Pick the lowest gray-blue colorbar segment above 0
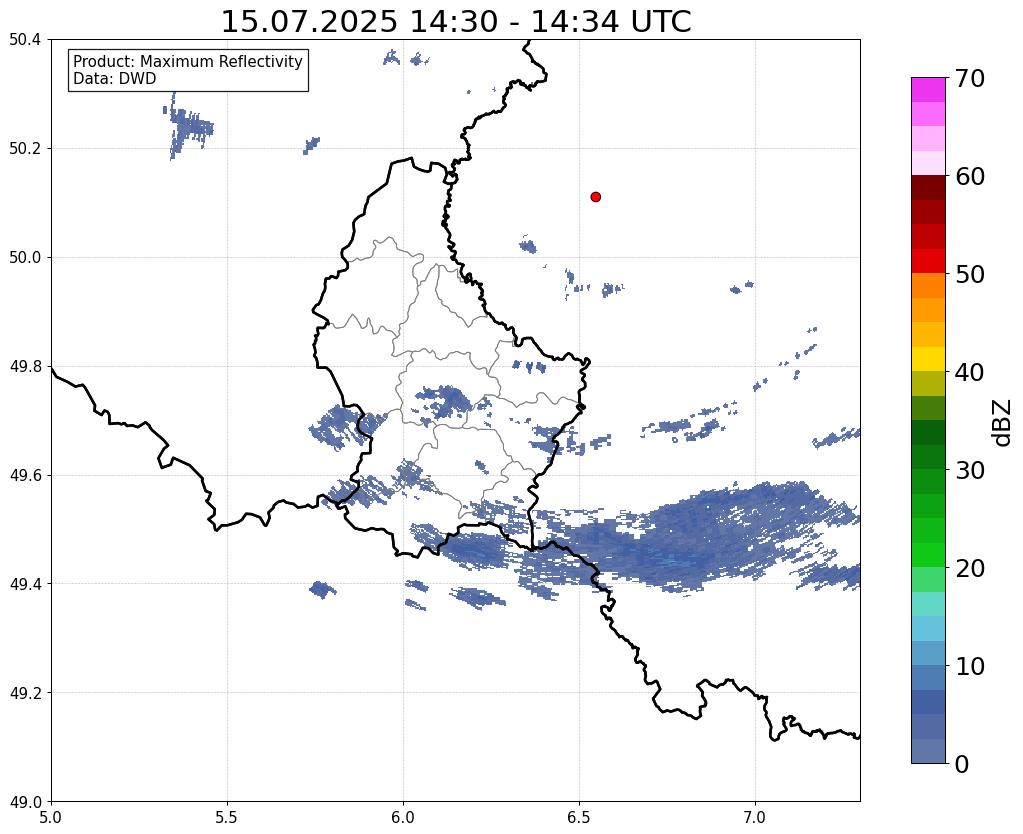Image resolution: width=1023 pixels, height=834 pixels. [x=928, y=751]
